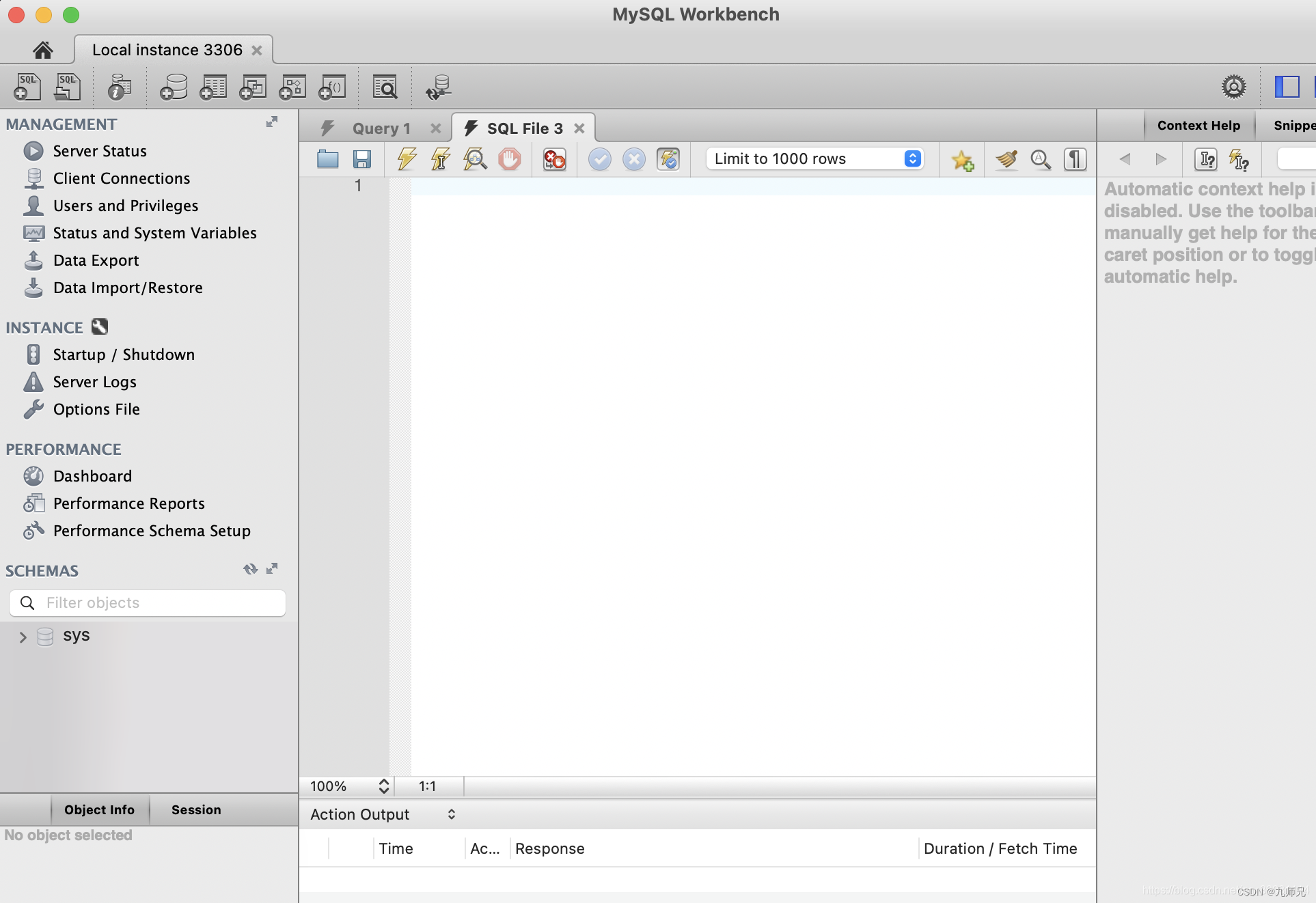Create a new table icon
1316x903 pixels.
click(213, 87)
